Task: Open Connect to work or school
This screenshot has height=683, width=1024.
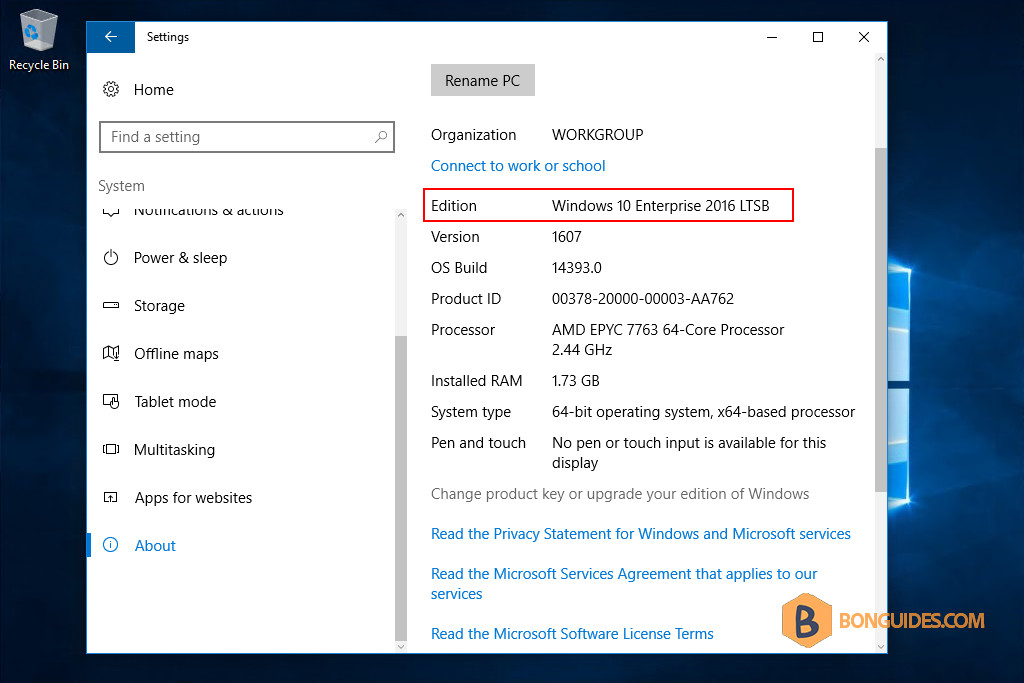Action: 518,166
